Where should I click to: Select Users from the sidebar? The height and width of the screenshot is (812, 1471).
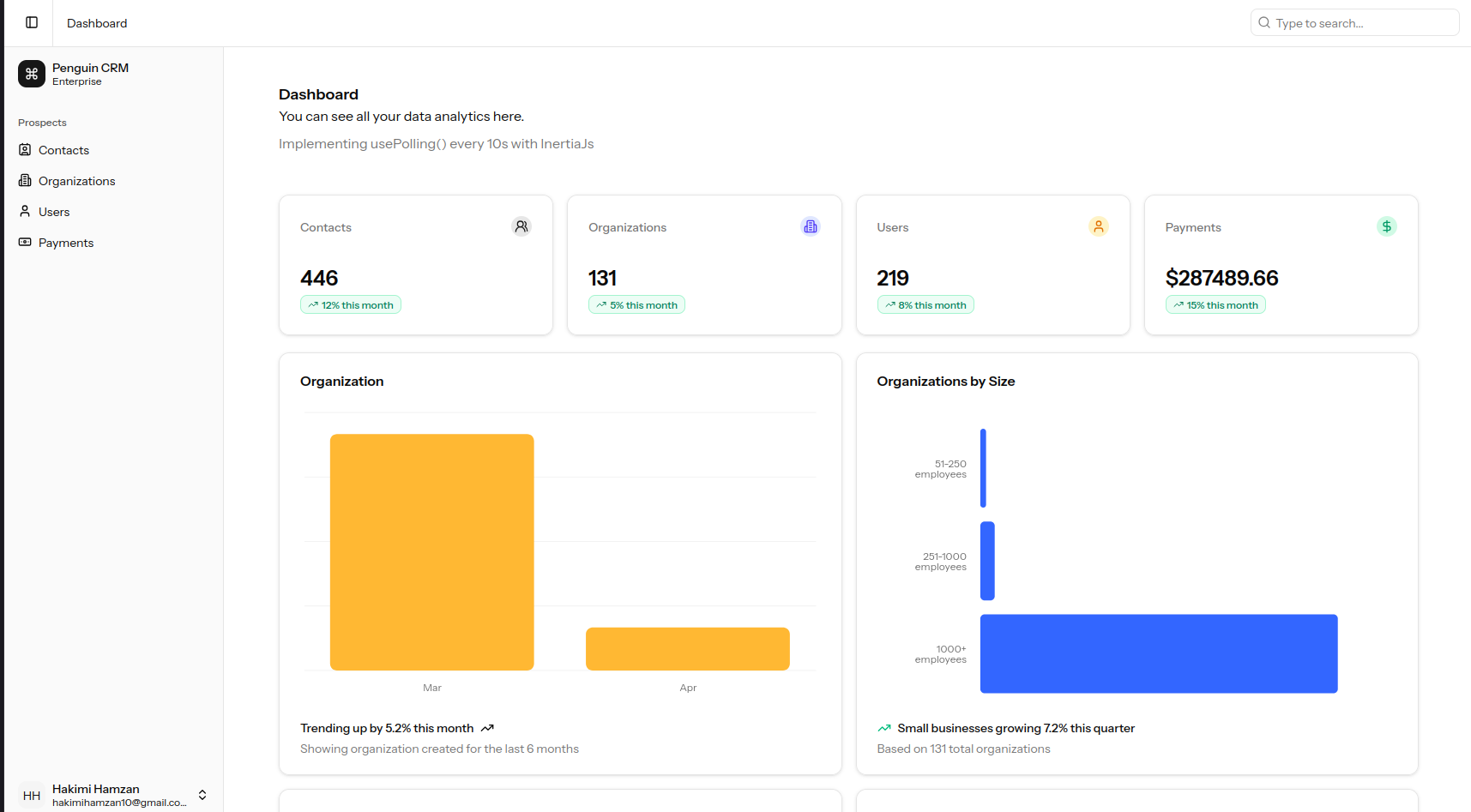click(54, 212)
